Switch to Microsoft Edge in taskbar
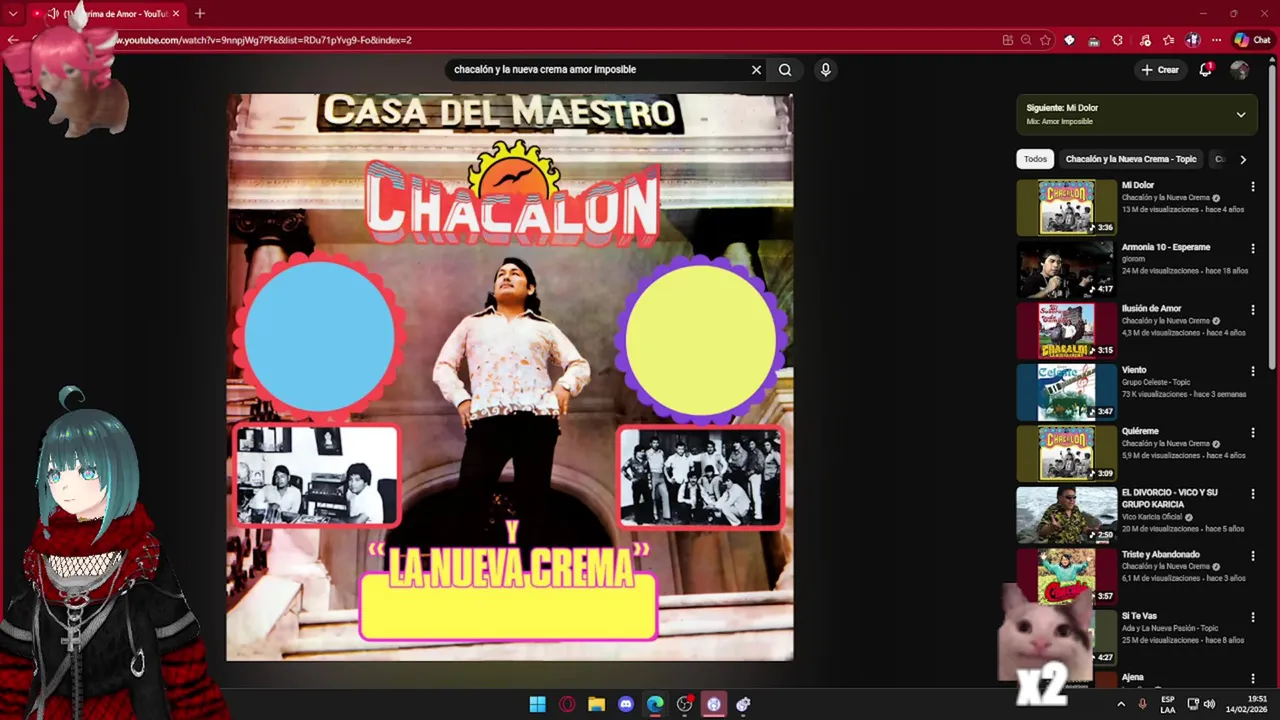This screenshot has width=1280, height=720. (655, 704)
